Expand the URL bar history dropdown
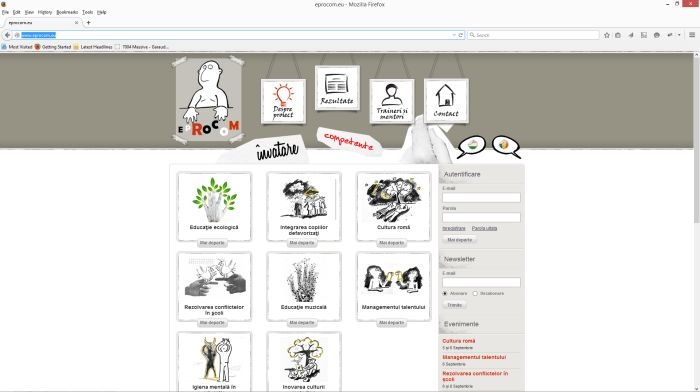Image resolution: width=700 pixels, height=392 pixels. coord(454,35)
